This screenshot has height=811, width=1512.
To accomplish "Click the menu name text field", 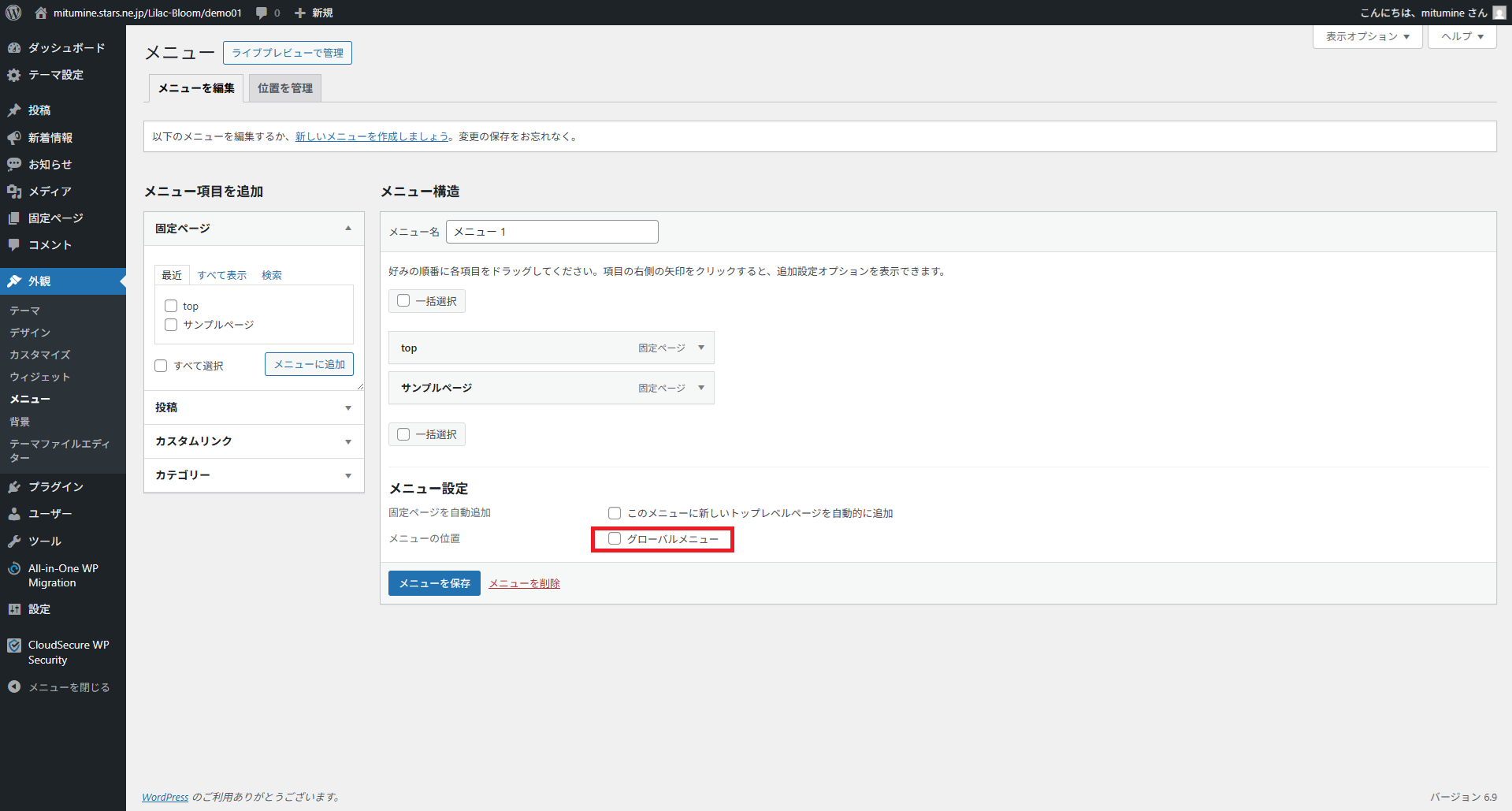I will pos(552,232).
